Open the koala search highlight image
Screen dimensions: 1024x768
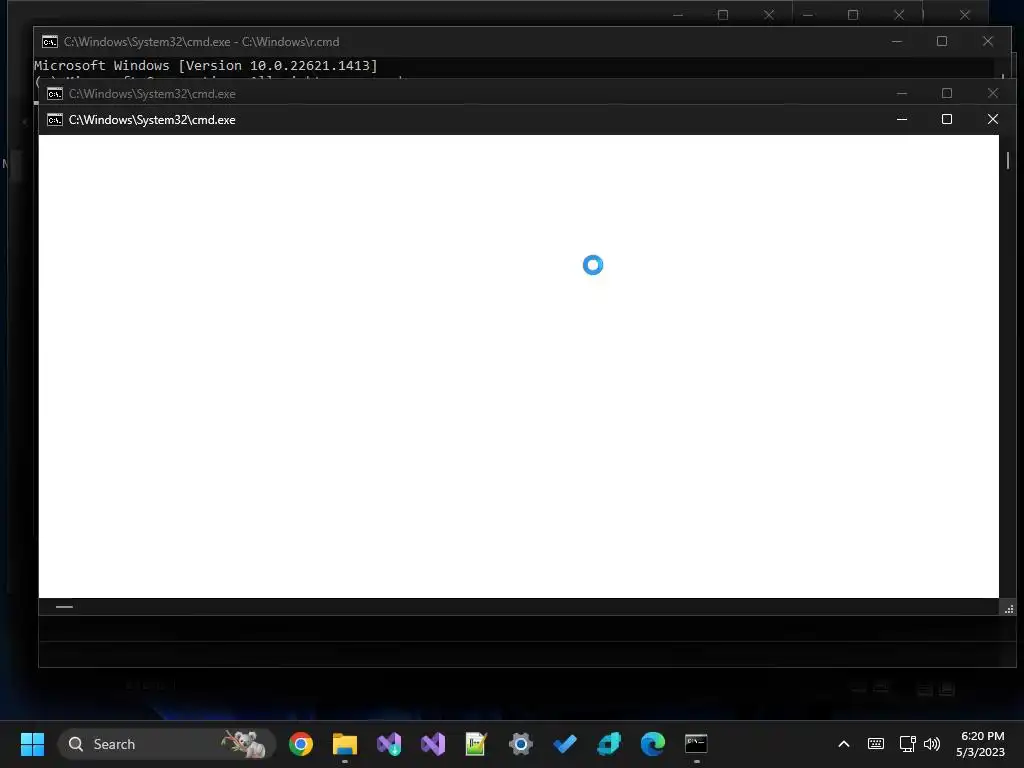point(245,744)
